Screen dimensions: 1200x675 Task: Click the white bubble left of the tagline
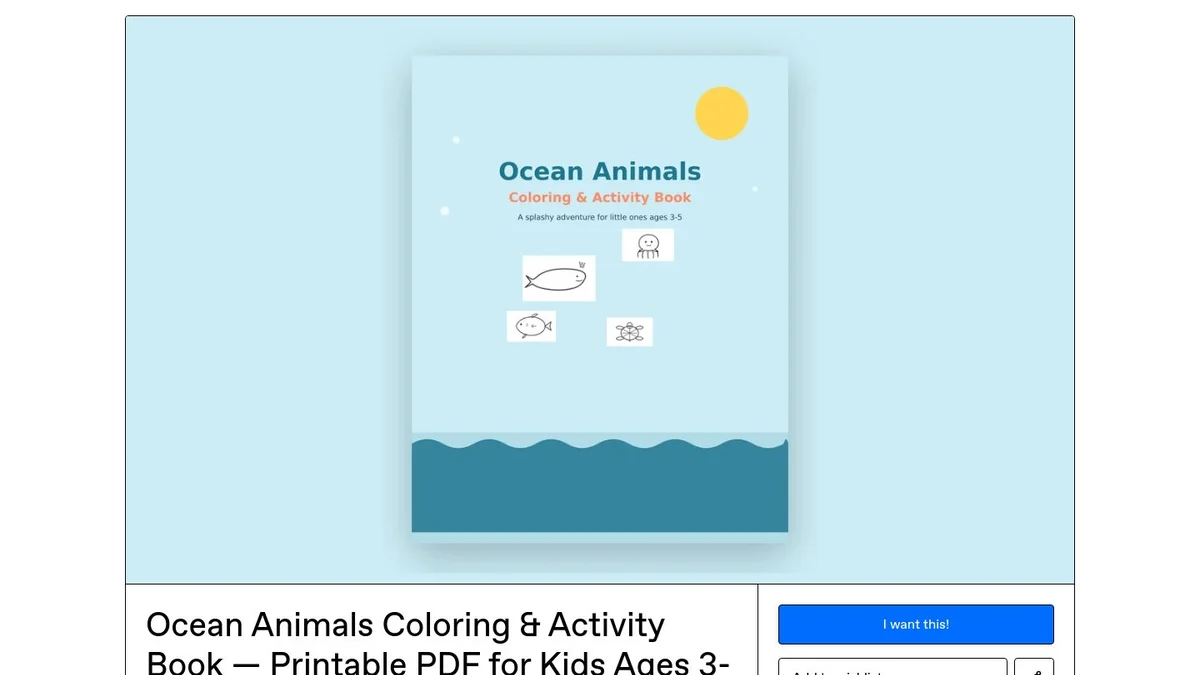coord(445,211)
